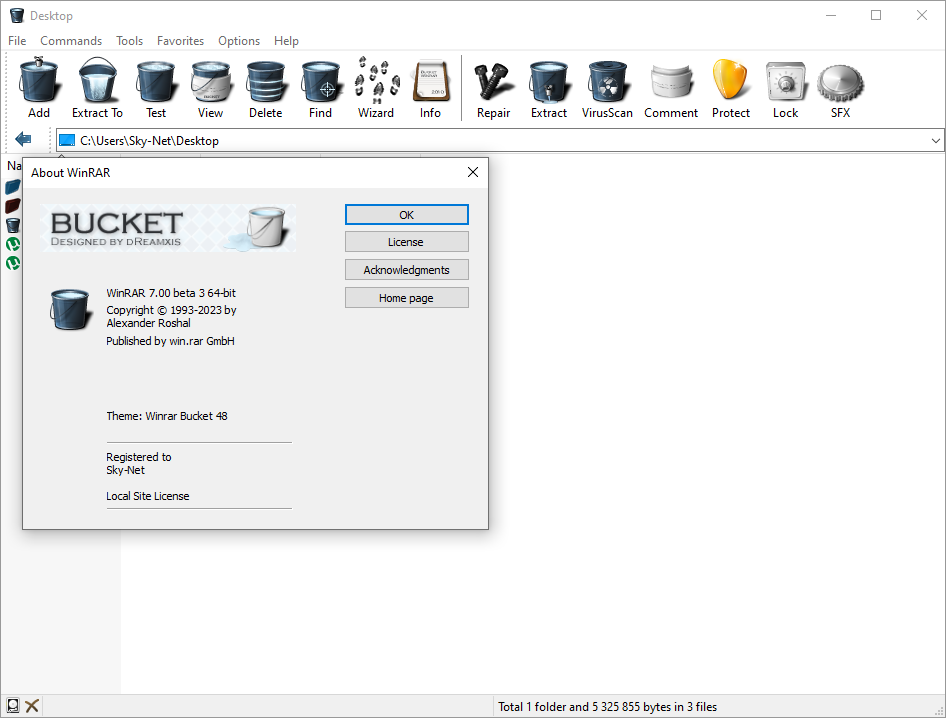Screen dimensions: 946x718
Task: Click 'Published by win.rar GmbH' text
Action: [170, 341]
